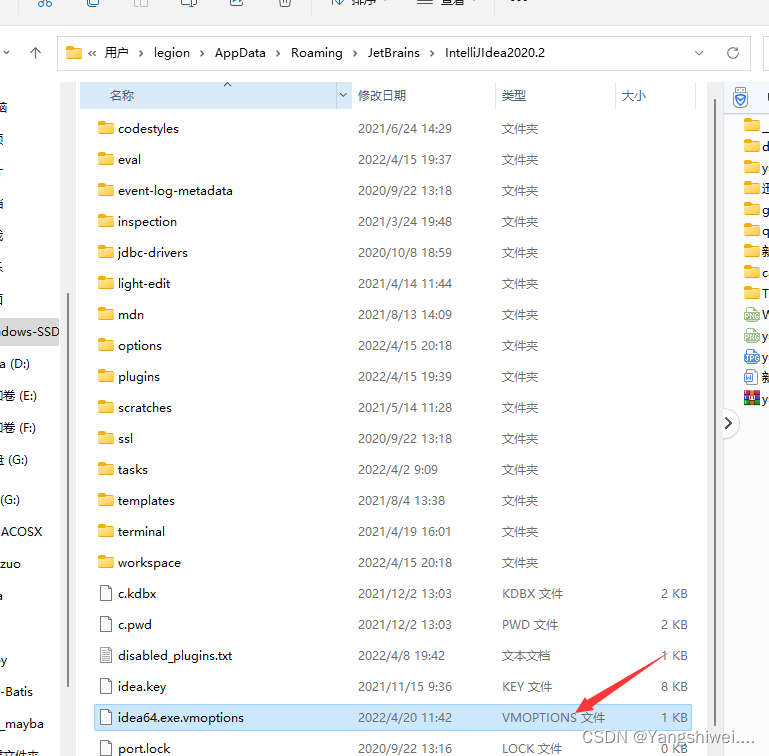Select the tasks folder name

[132, 469]
